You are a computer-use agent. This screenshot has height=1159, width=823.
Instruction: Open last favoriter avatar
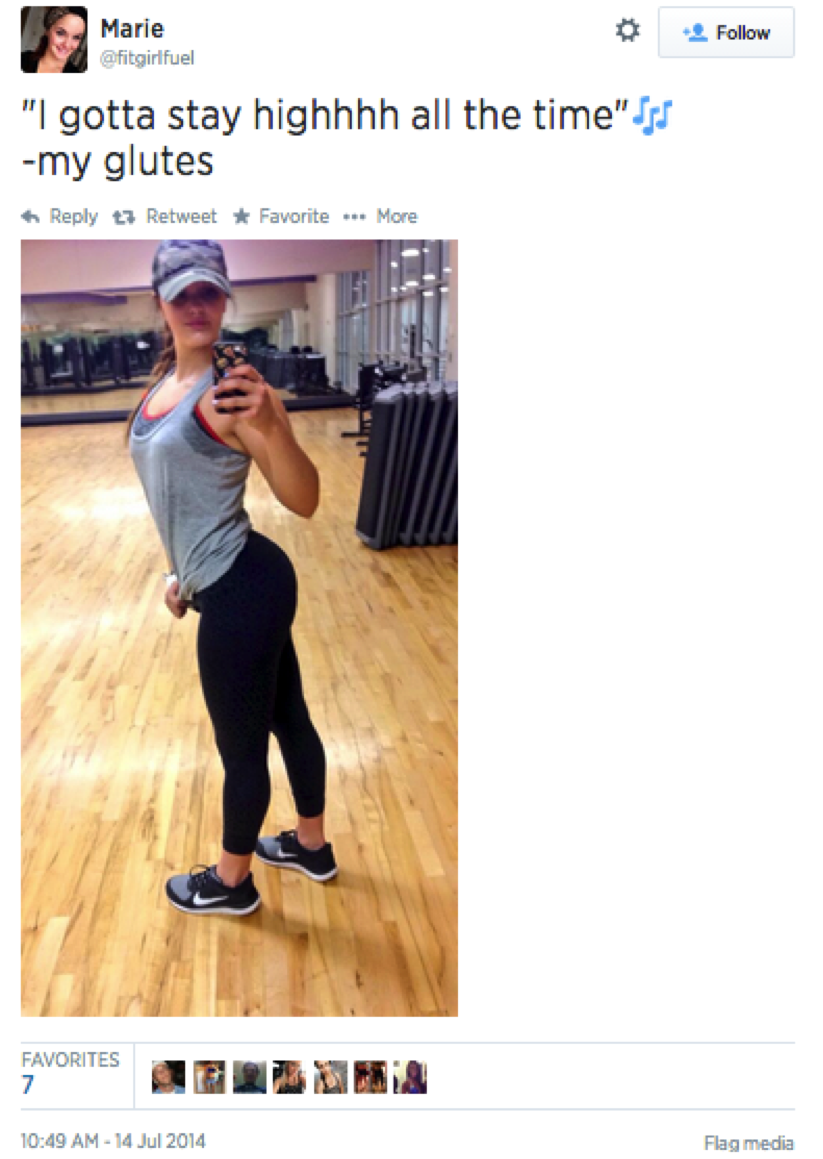click(410, 1077)
